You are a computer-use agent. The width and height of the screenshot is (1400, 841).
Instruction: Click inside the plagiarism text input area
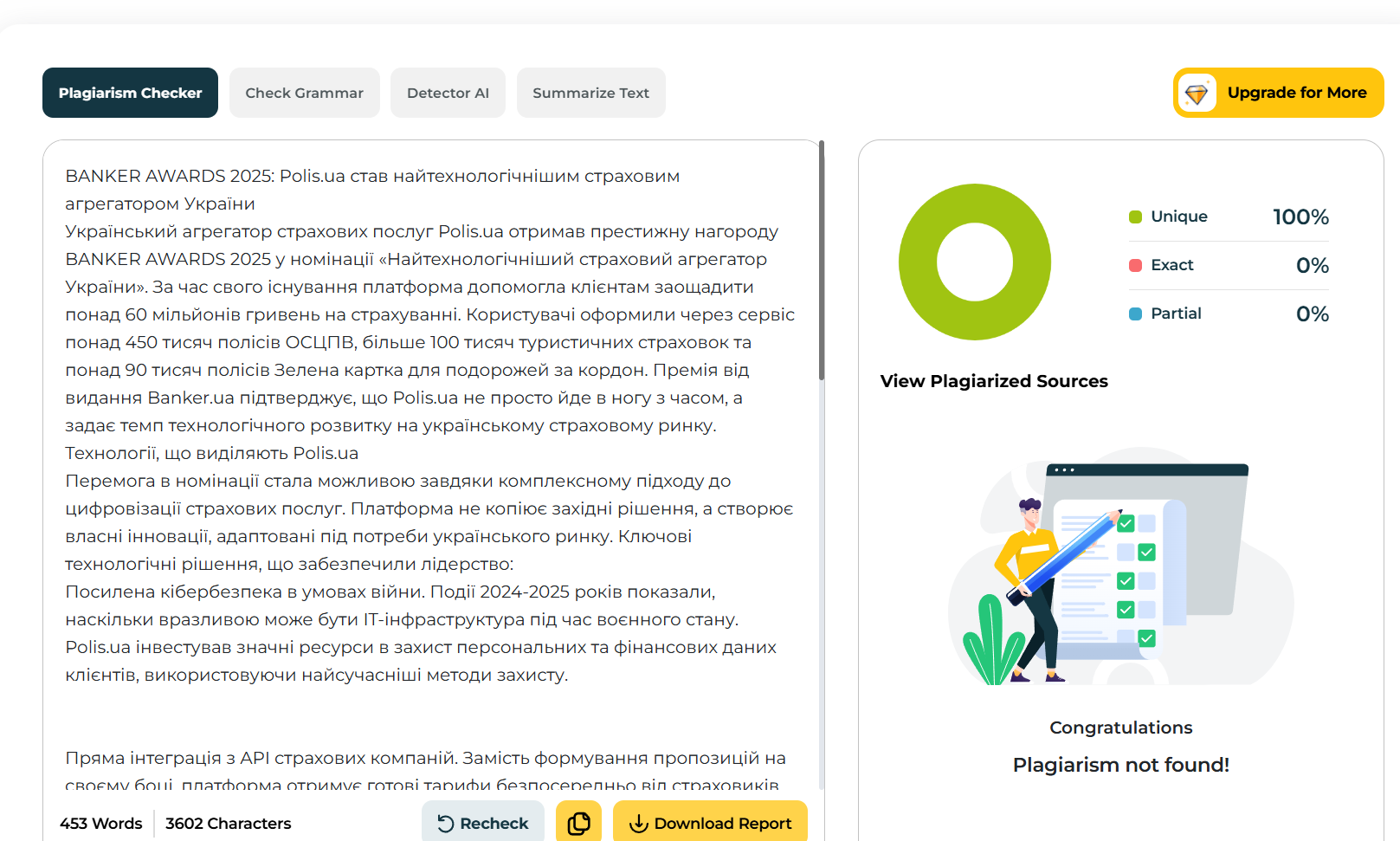click(430, 468)
